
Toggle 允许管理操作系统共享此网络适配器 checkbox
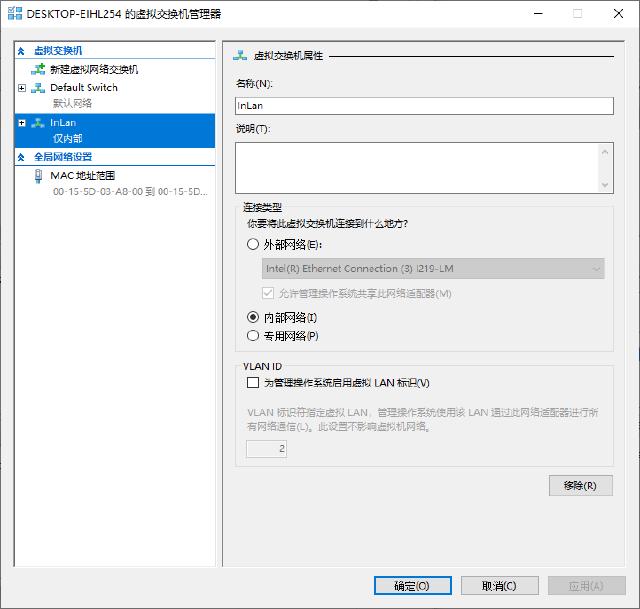coord(268,293)
